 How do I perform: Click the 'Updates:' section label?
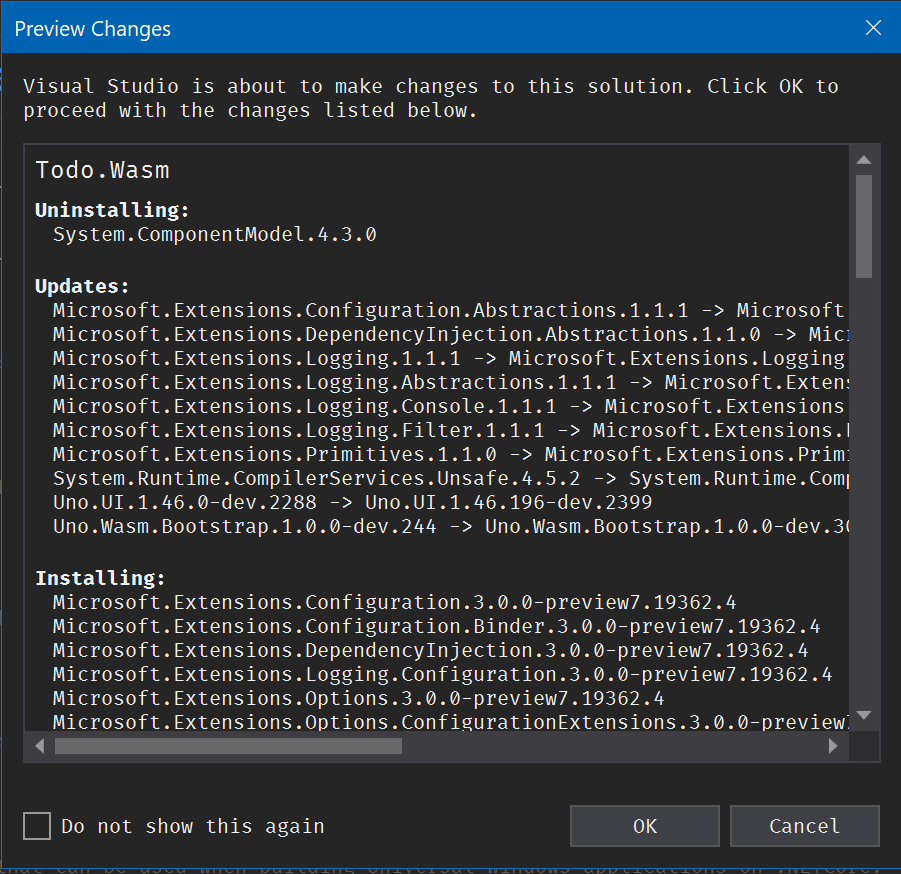tap(82, 286)
